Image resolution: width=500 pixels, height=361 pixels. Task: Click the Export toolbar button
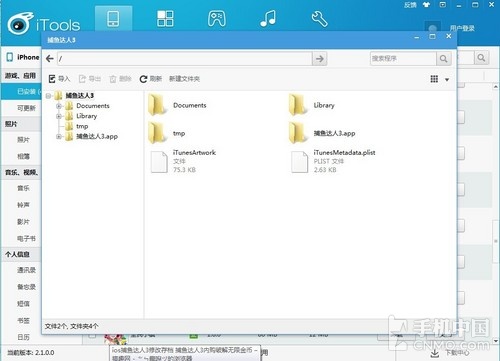(x=90, y=79)
